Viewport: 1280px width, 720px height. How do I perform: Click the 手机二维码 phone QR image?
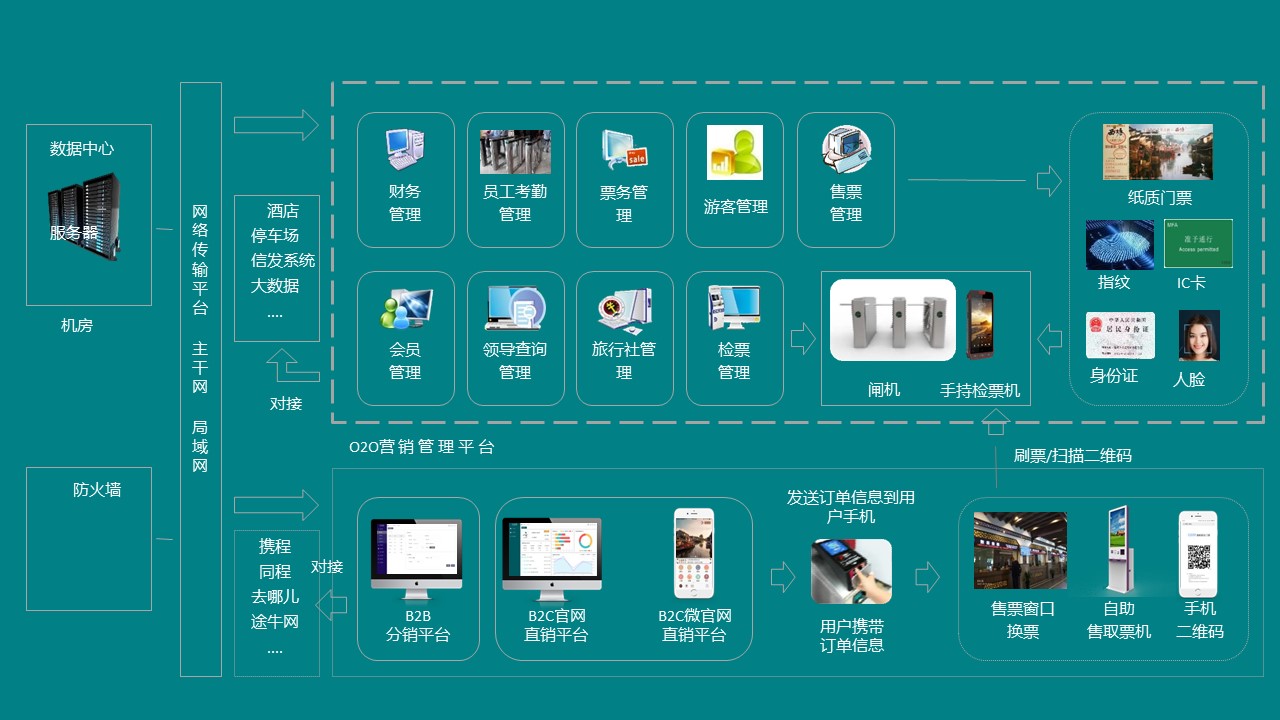pos(1198,553)
